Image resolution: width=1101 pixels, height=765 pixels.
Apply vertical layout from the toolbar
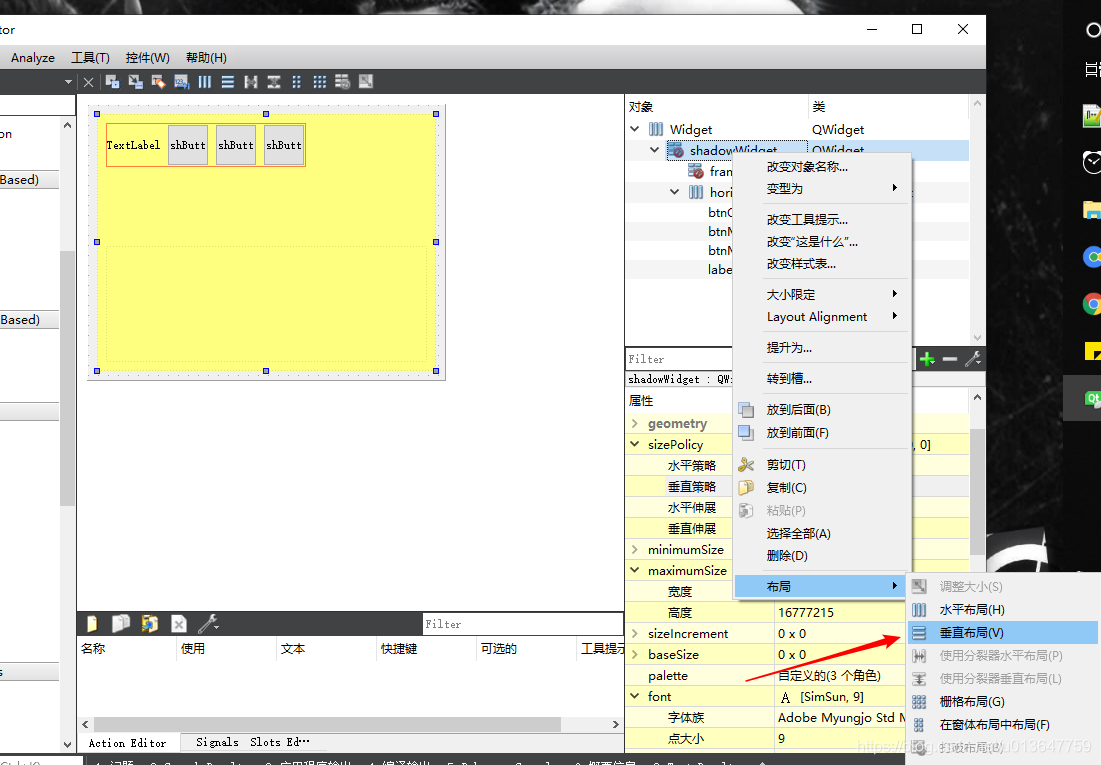[228, 82]
